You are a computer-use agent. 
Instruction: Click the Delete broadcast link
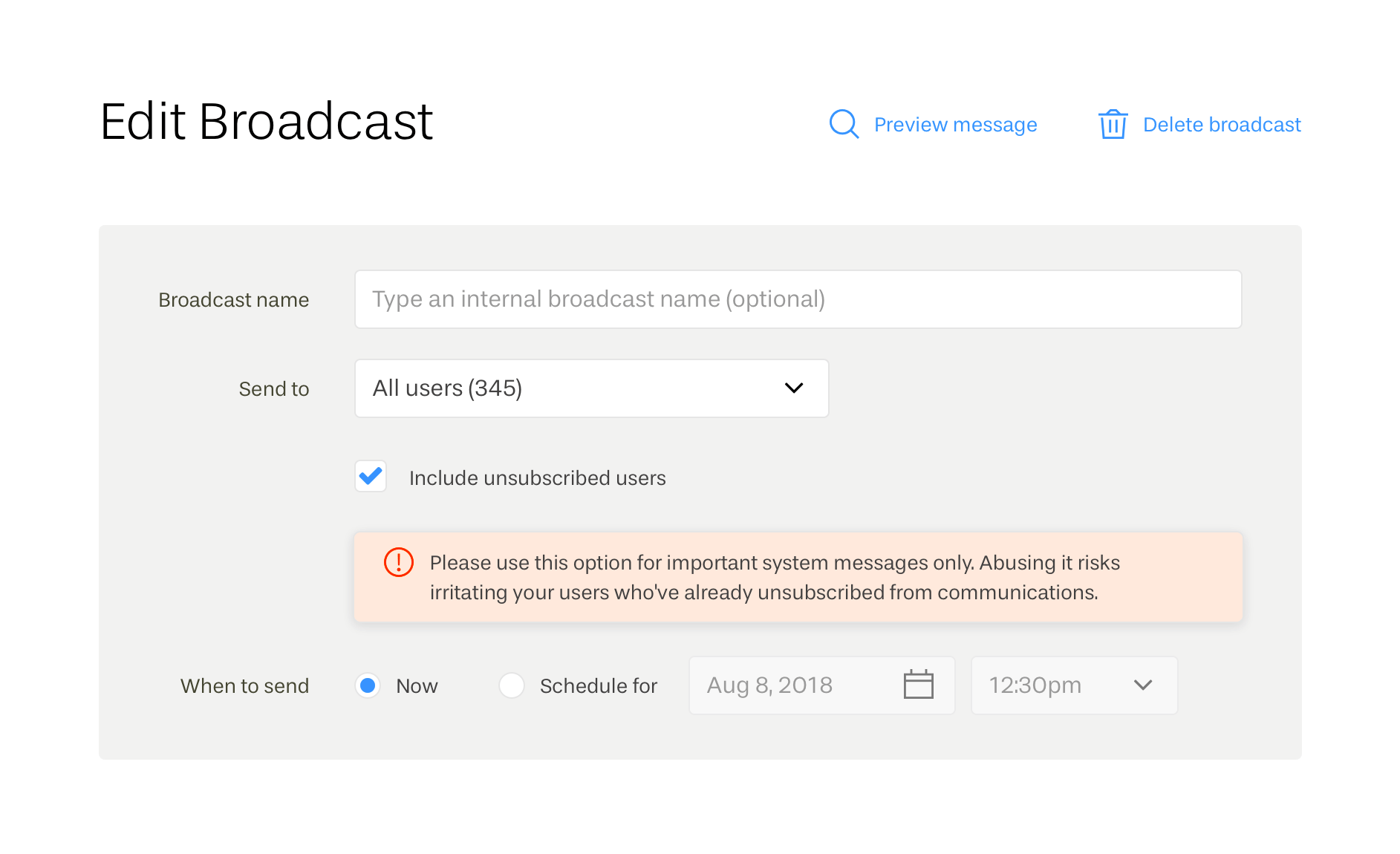point(1222,125)
